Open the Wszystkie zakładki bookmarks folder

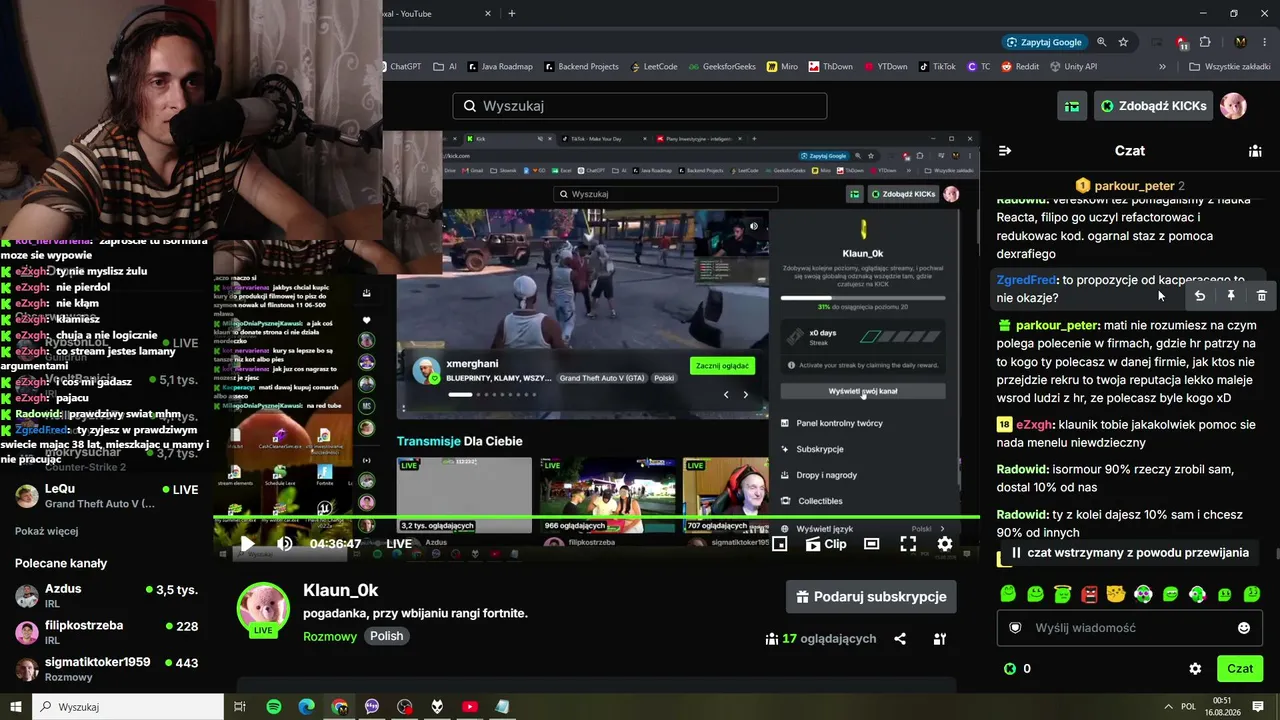click(x=1229, y=67)
